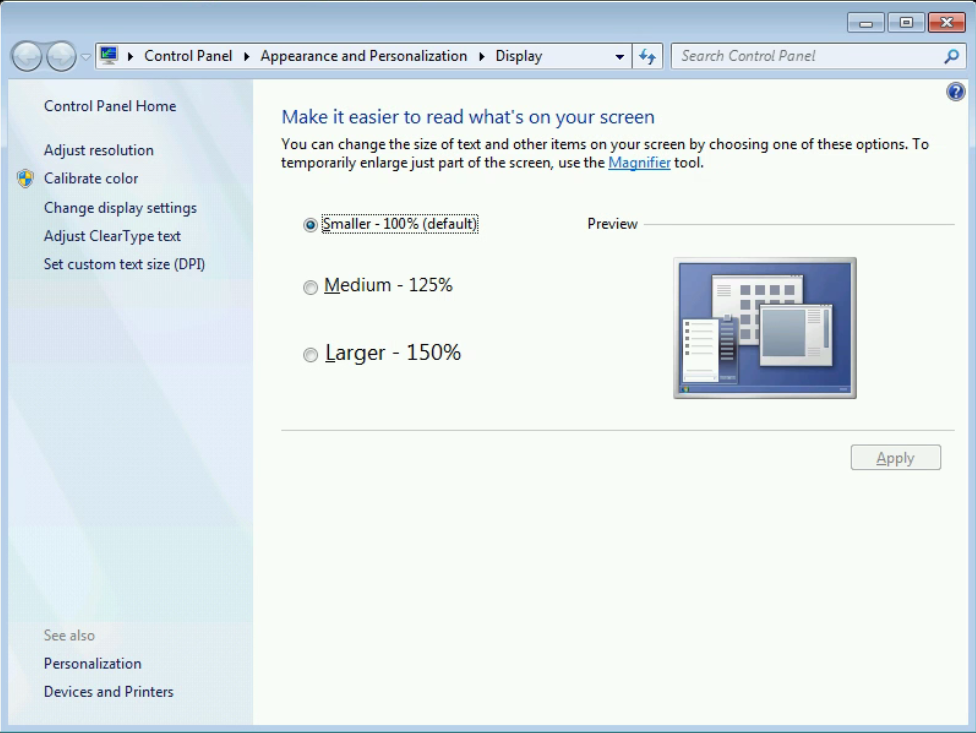Go to Control Panel Home

(x=110, y=106)
